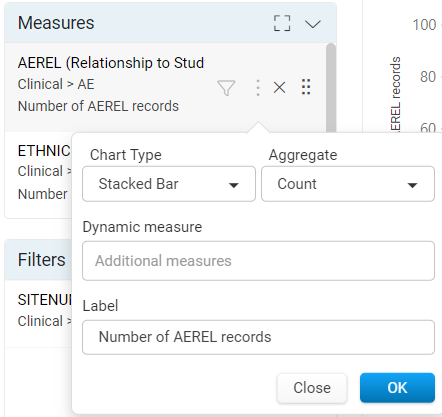Open the Chart Type dropdown
Viewport: 442px width, 417px height.
[169, 184]
